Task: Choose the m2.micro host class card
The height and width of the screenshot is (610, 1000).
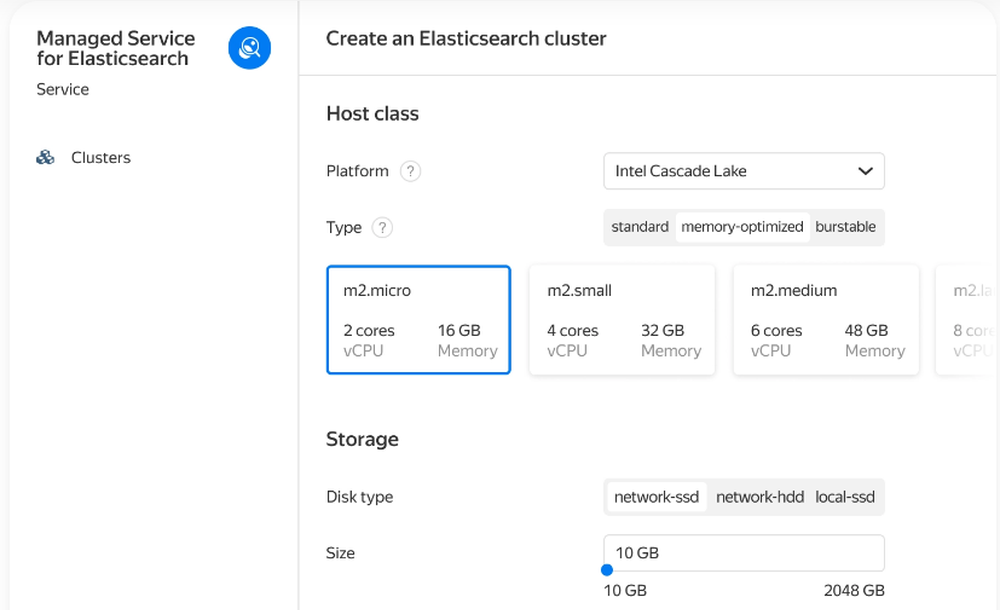Action: tap(419, 320)
